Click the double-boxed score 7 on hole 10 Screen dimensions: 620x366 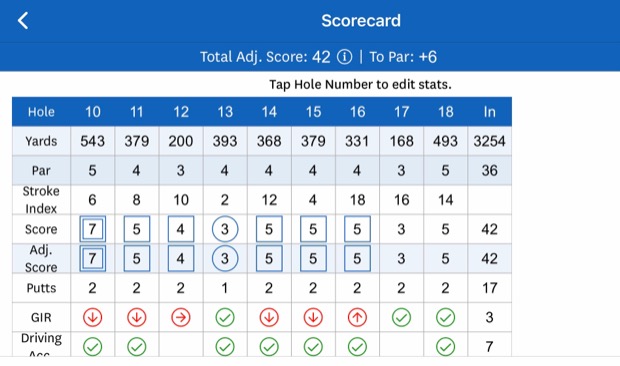pyautogui.click(x=93, y=229)
